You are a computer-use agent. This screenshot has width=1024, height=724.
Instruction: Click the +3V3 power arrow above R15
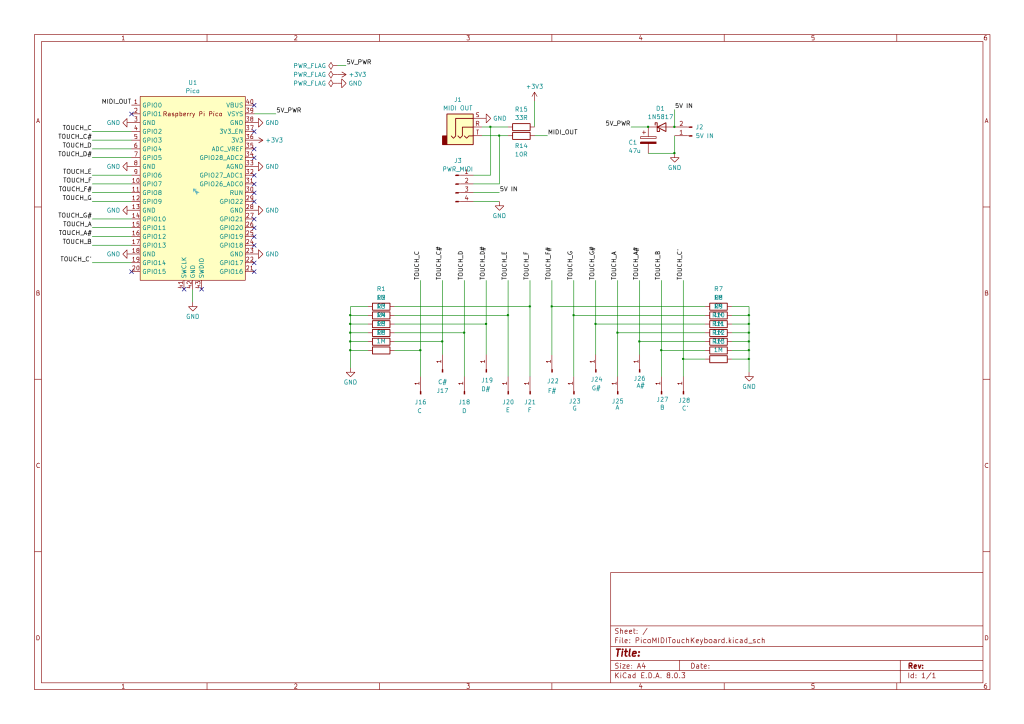535,92
